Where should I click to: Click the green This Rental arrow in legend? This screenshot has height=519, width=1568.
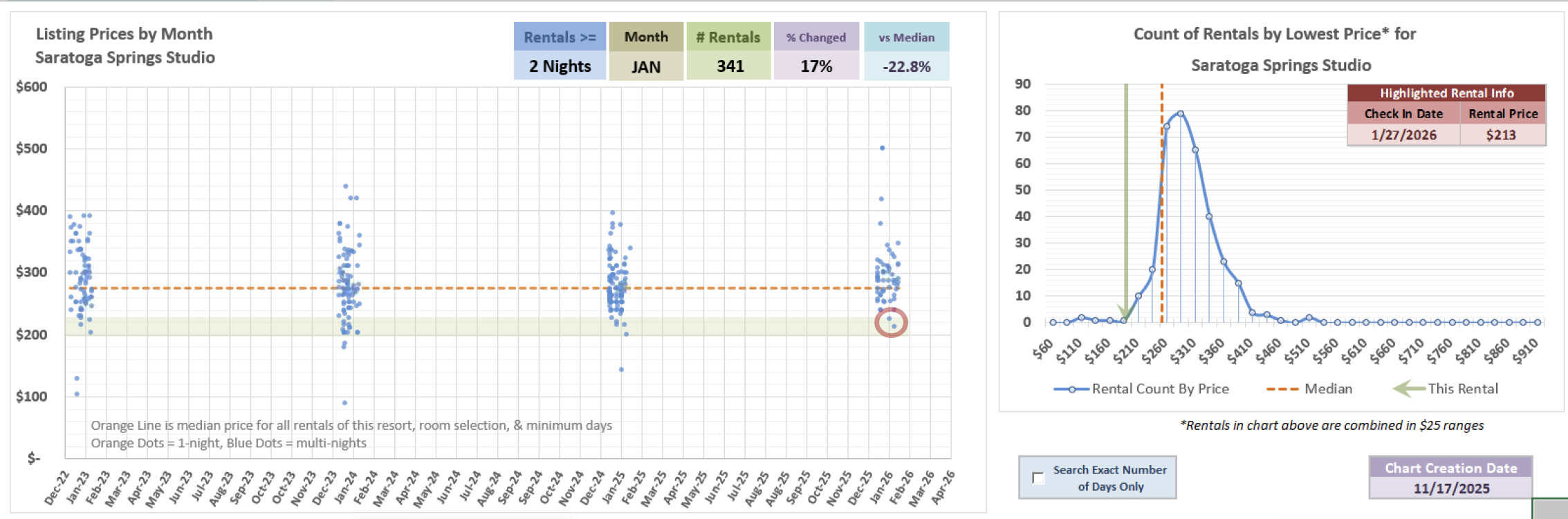1408,389
